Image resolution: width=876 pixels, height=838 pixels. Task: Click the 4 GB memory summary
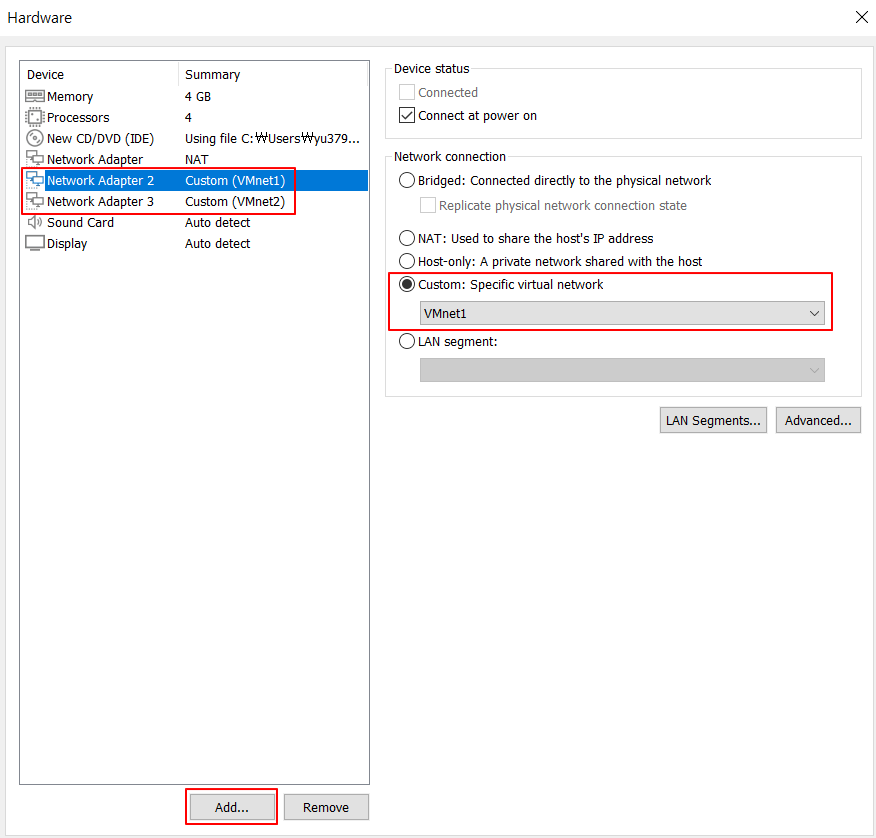tap(198, 96)
